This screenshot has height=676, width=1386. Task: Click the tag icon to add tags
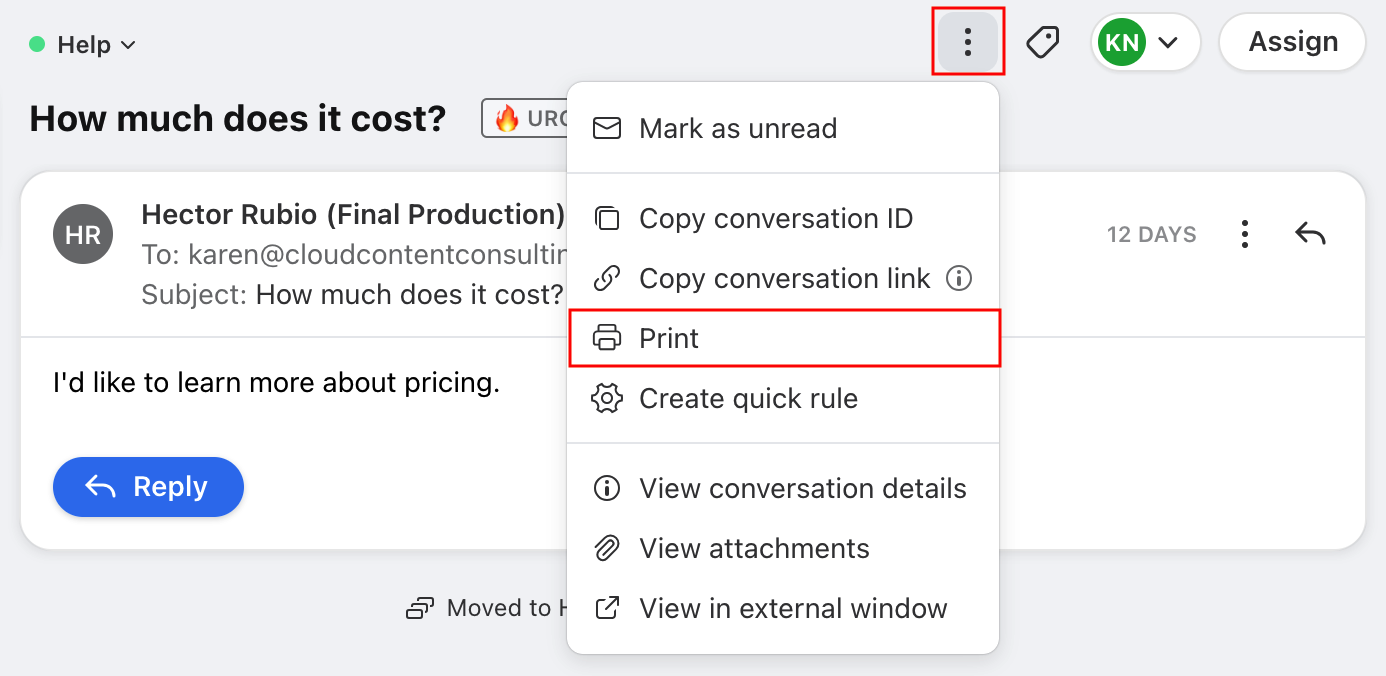[1043, 41]
